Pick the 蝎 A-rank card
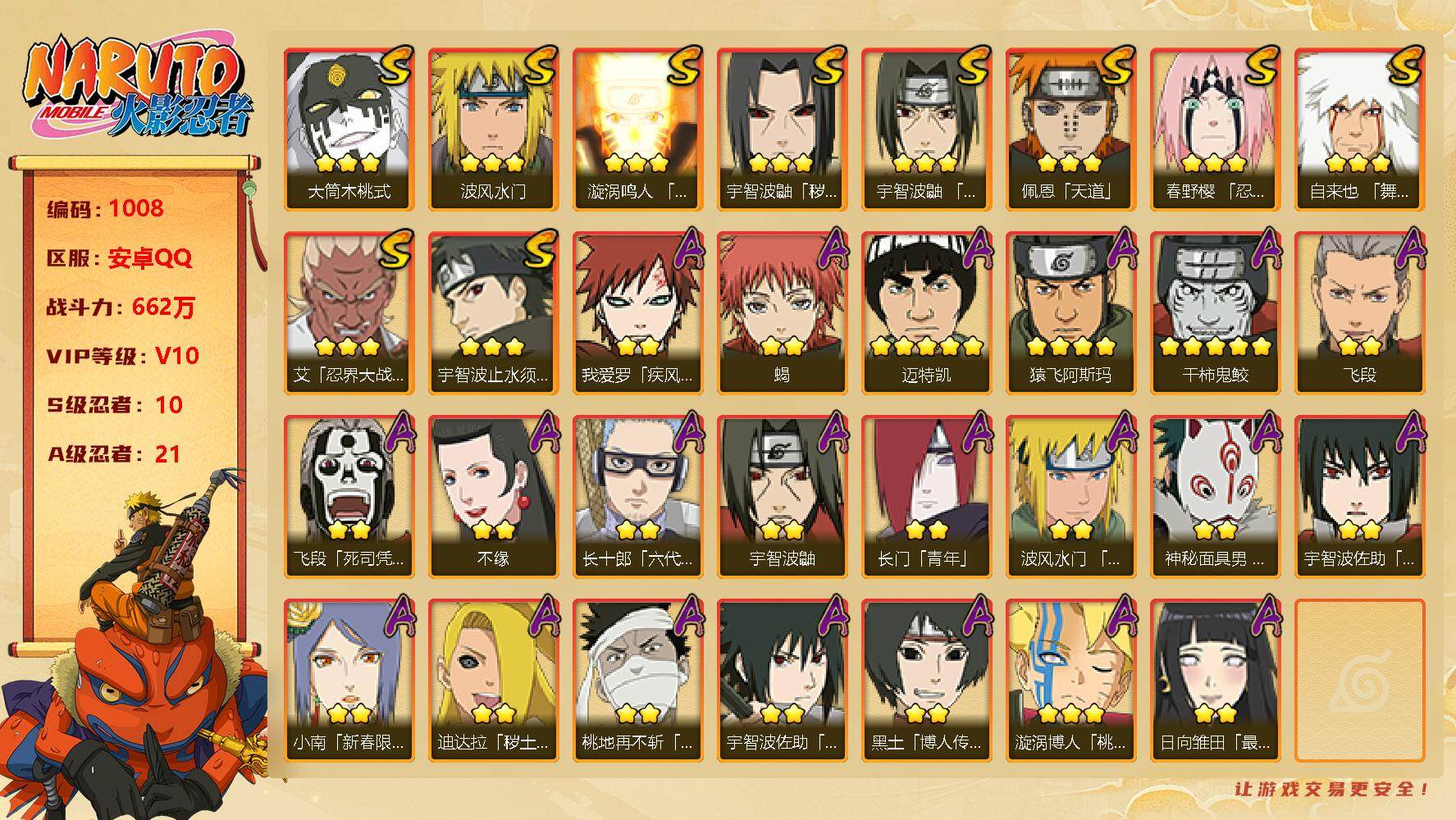This screenshot has height=820, width=1456. click(782, 312)
